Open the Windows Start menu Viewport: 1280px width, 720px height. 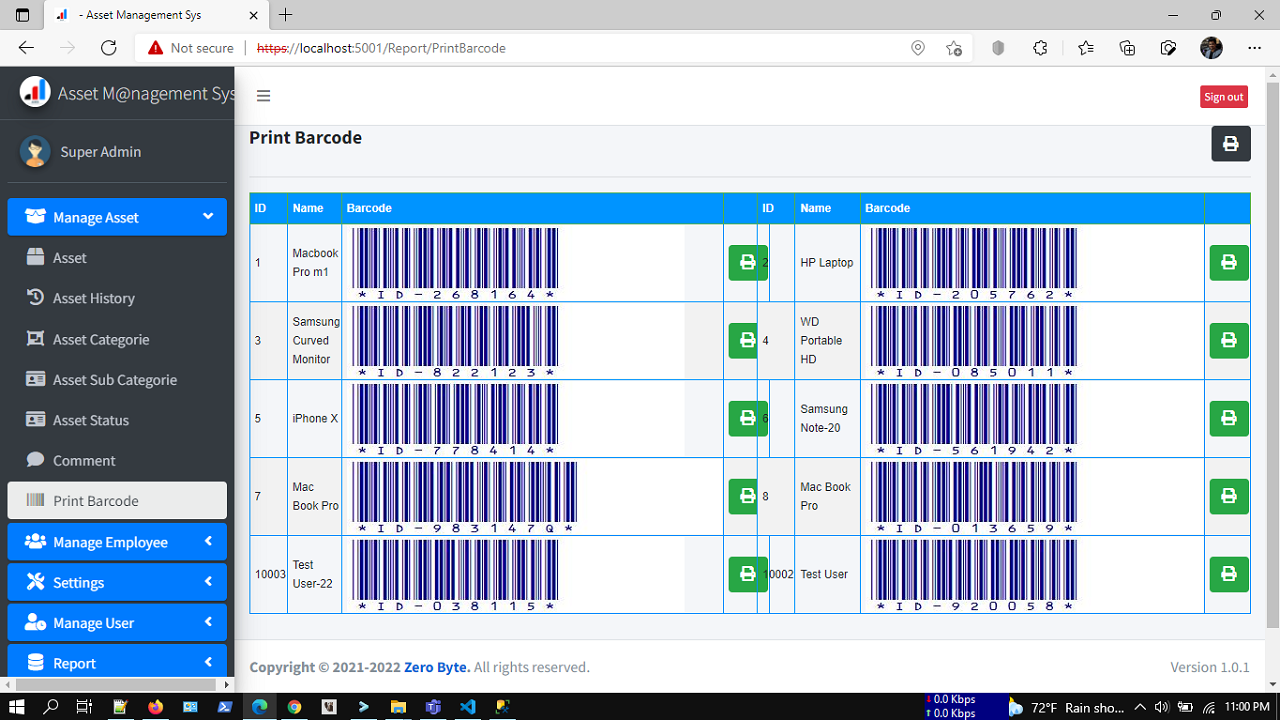[17, 707]
